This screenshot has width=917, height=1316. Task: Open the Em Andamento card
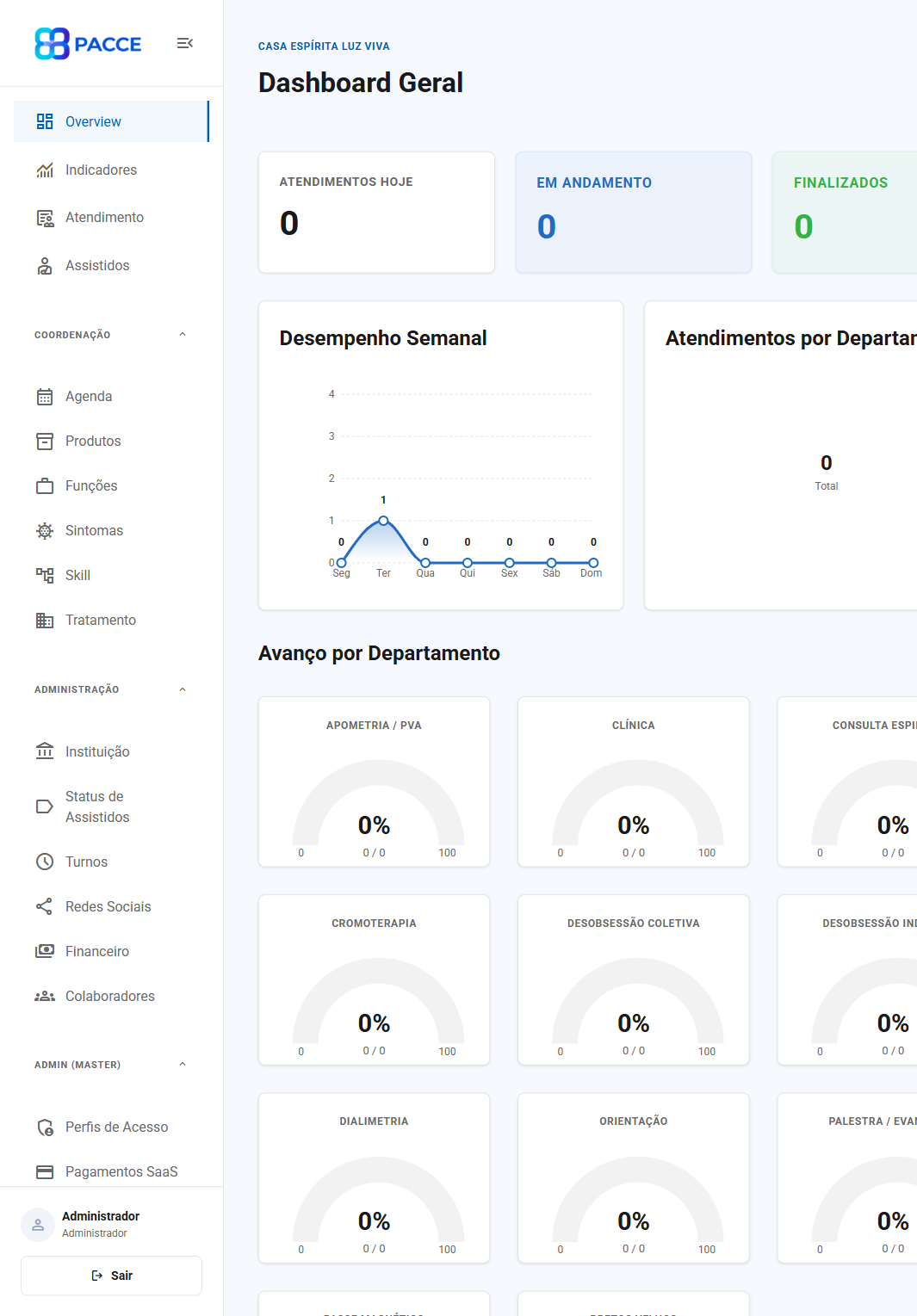coord(634,213)
